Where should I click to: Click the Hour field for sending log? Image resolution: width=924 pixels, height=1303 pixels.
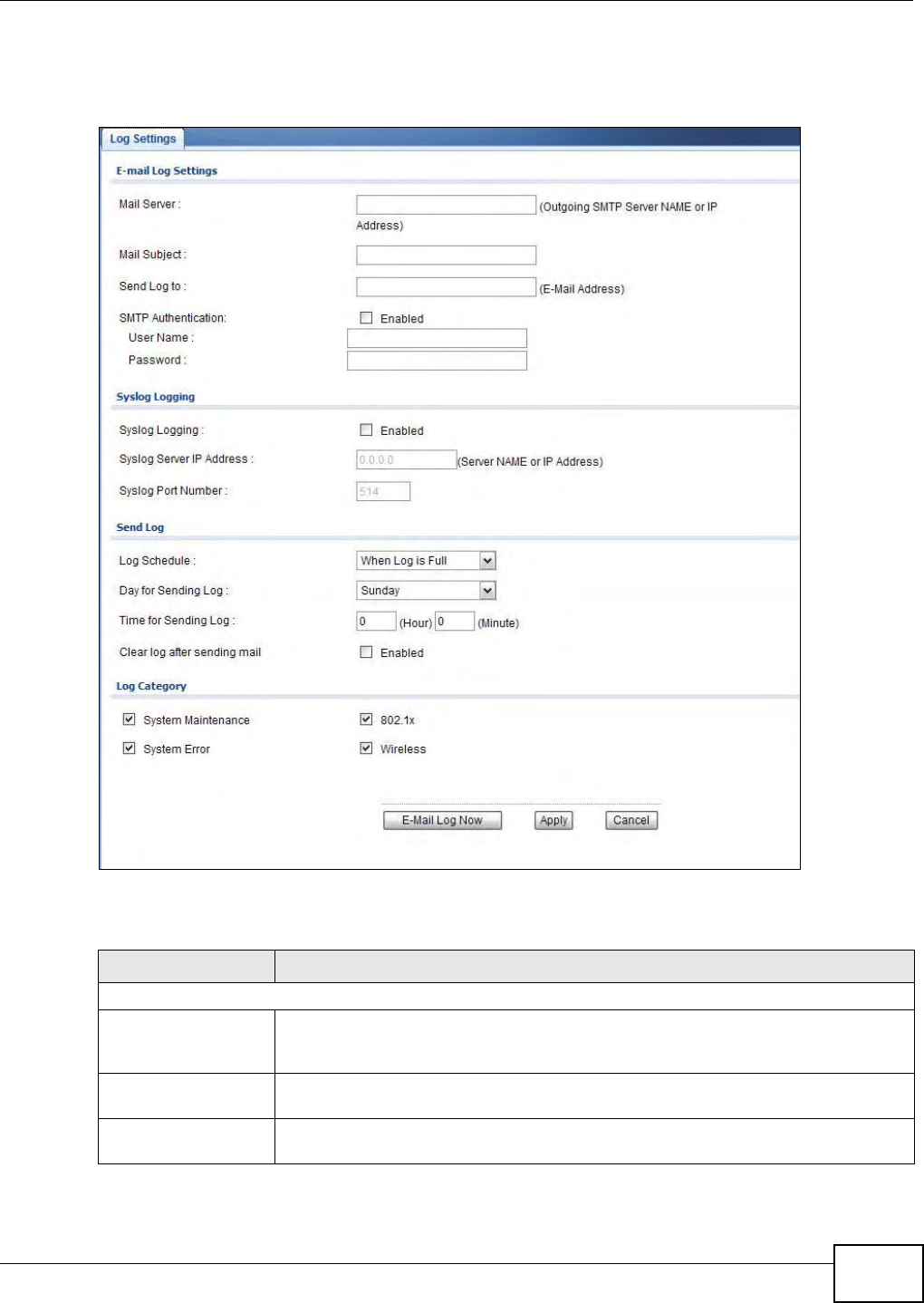pos(376,622)
